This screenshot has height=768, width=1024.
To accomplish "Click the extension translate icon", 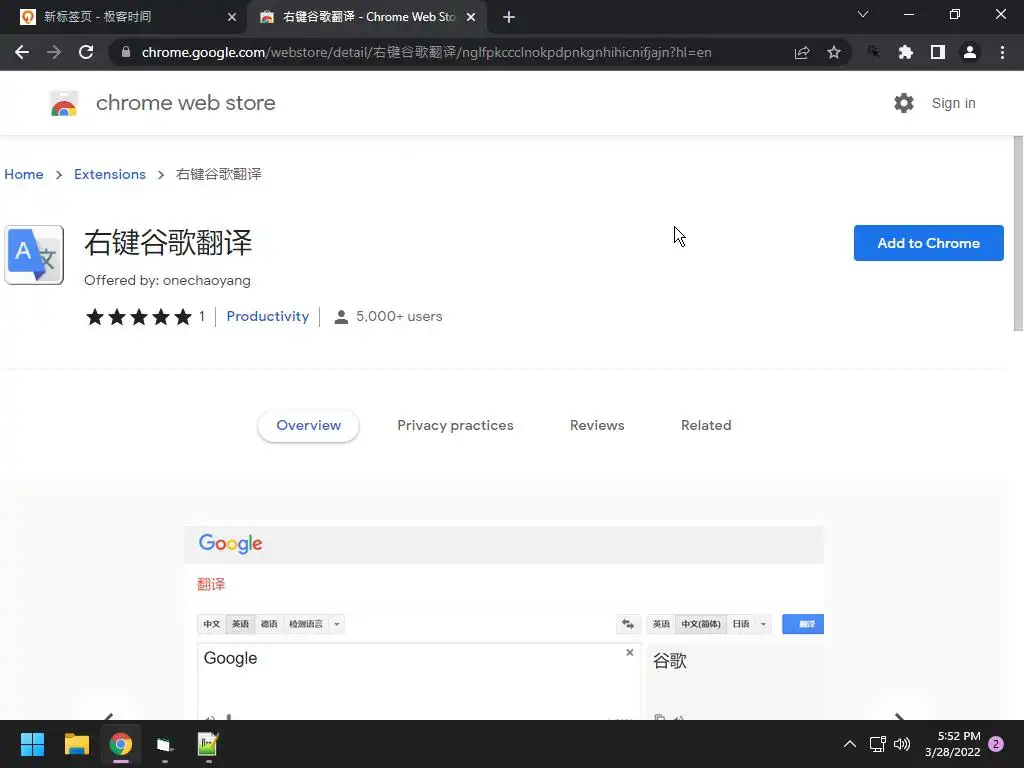I will click(34, 255).
